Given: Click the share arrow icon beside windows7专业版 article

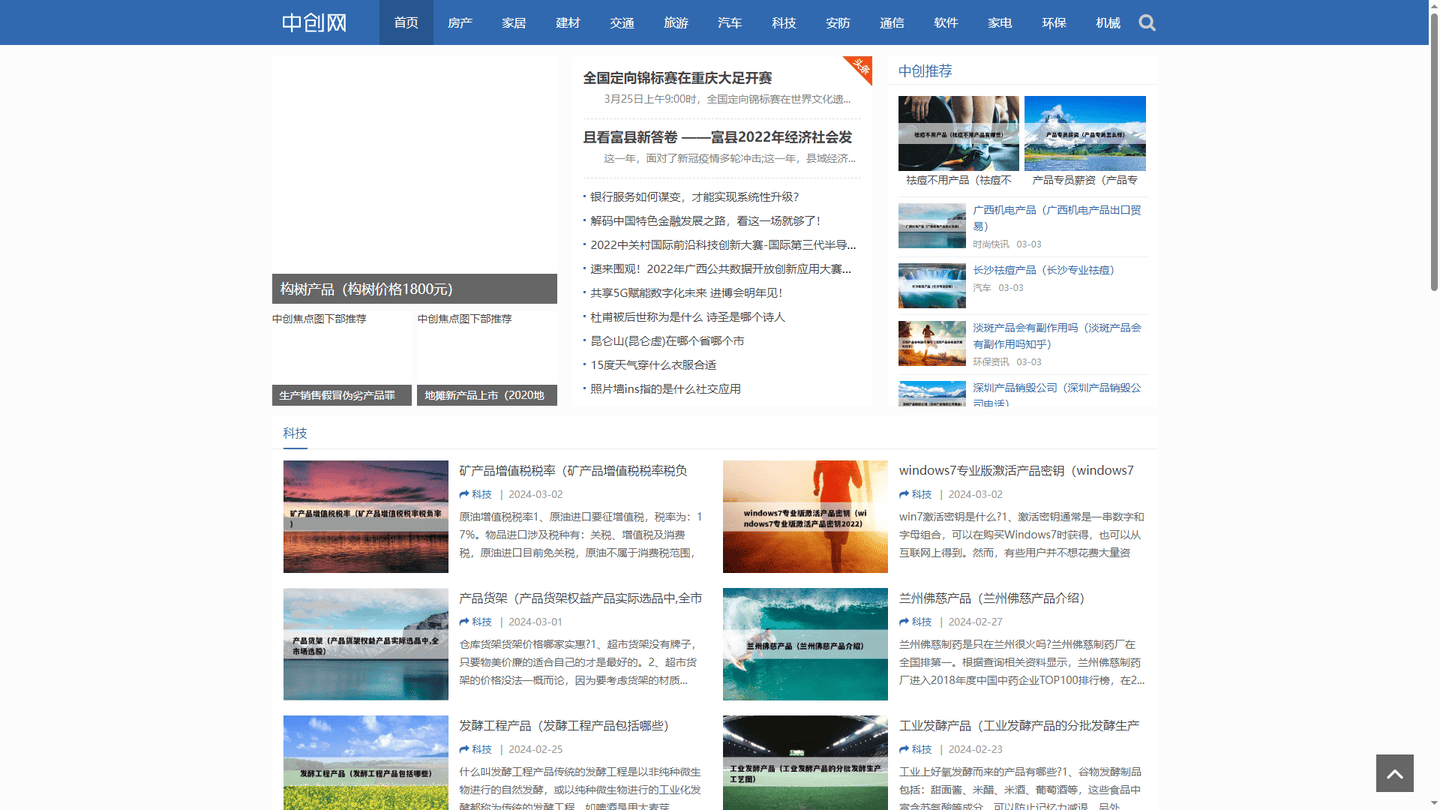Looking at the screenshot, I should click(904, 494).
